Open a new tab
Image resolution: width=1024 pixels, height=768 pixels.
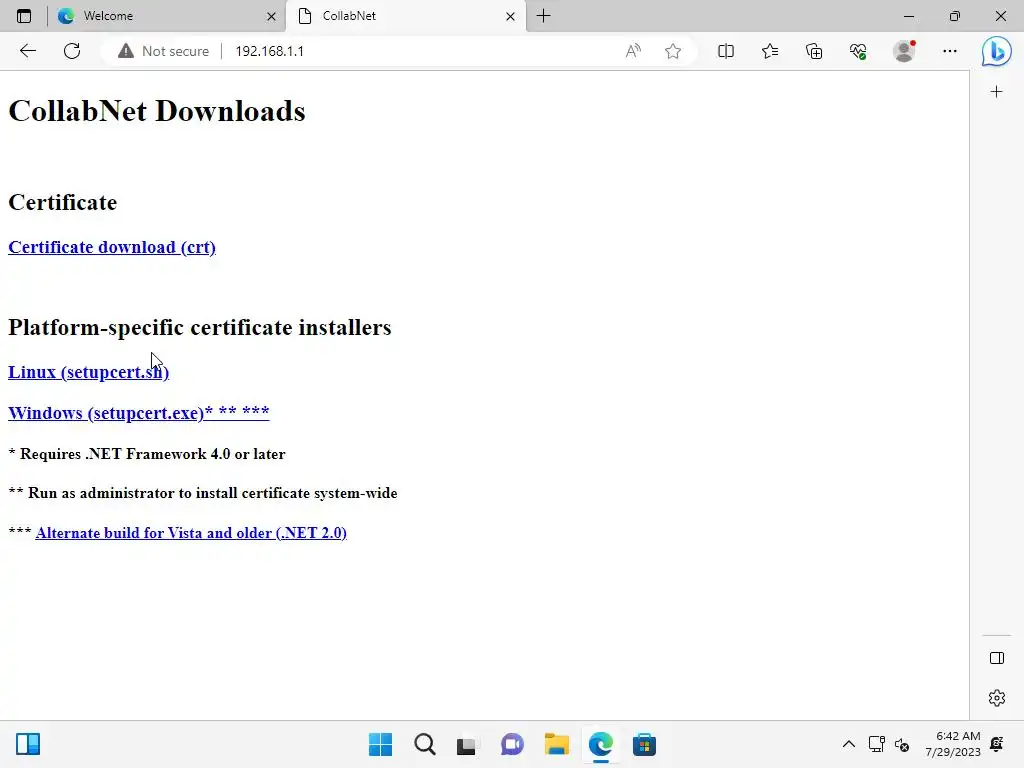pos(543,16)
